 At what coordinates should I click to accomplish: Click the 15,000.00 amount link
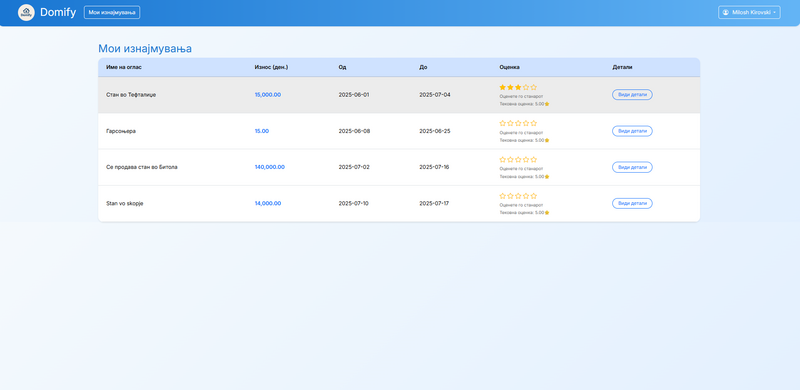coord(268,95)
